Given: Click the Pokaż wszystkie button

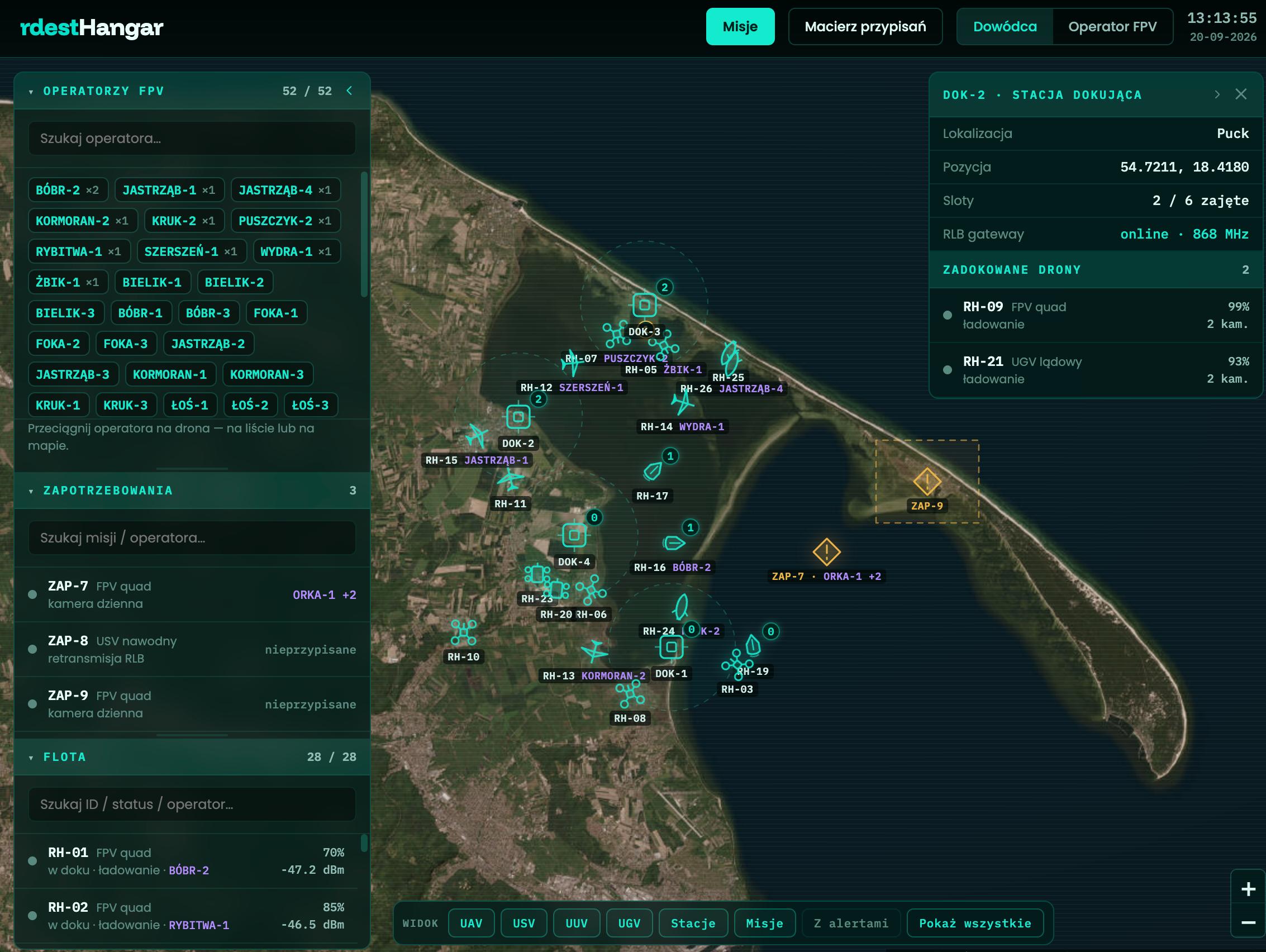Looking at the screenshot, I should pyautogui.click(x=975, y=923).
